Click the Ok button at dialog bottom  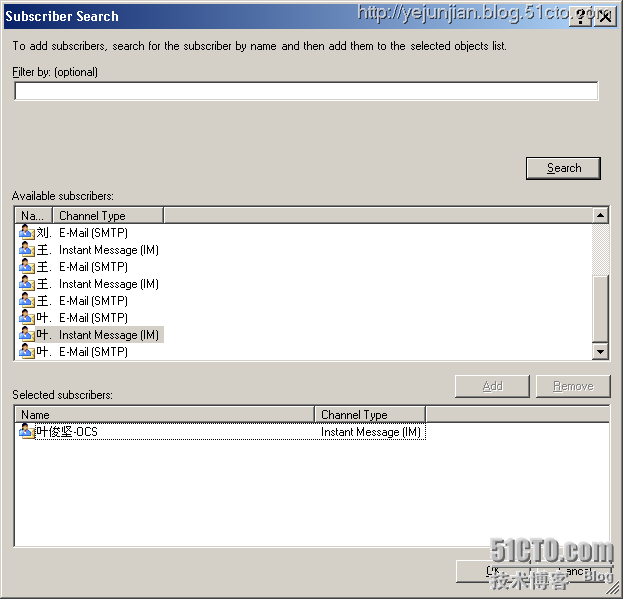[x=493, y=571]
